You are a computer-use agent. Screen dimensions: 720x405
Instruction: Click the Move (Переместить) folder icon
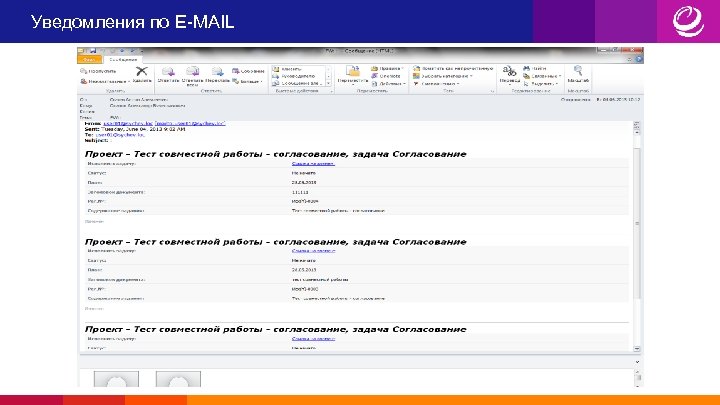pyautogui.click(x=353, y=71)
